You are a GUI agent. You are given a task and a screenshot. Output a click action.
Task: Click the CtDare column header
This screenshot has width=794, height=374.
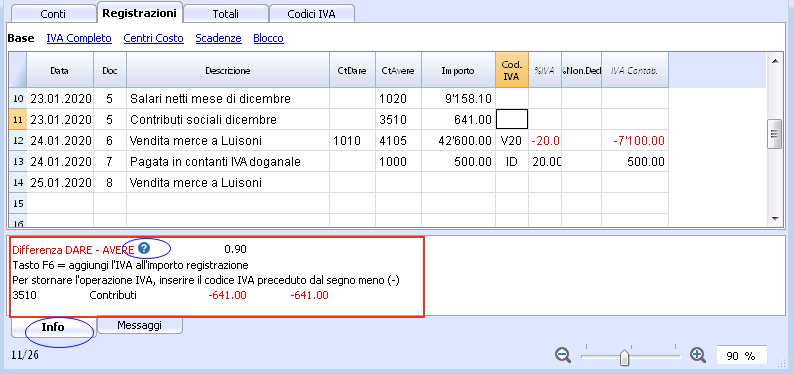(x=352, y=70)
